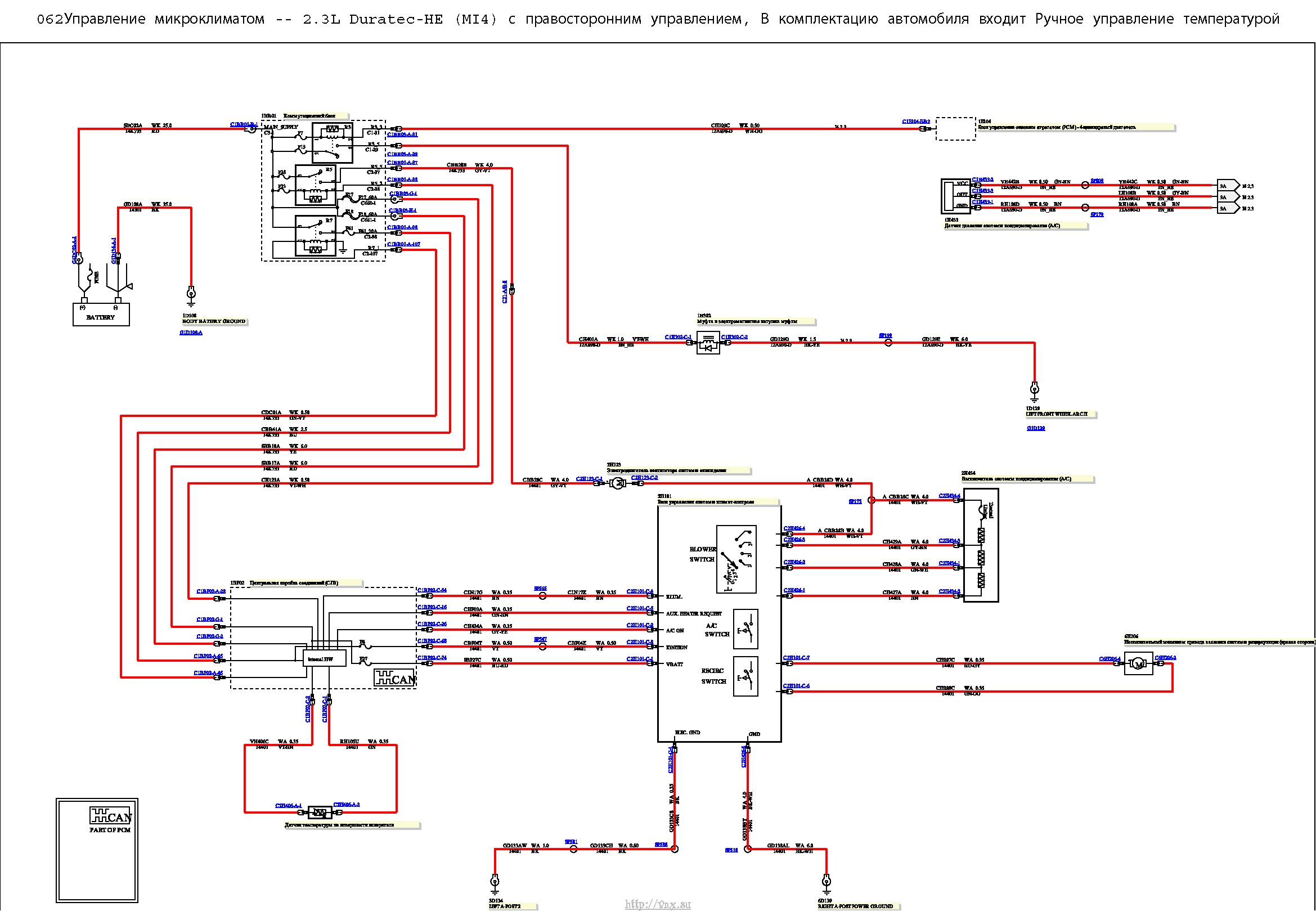Screen dimensions: 1316x911
Task: Click the recirculation actuator motor symbol 6H206
Action: pos(1139,664)
